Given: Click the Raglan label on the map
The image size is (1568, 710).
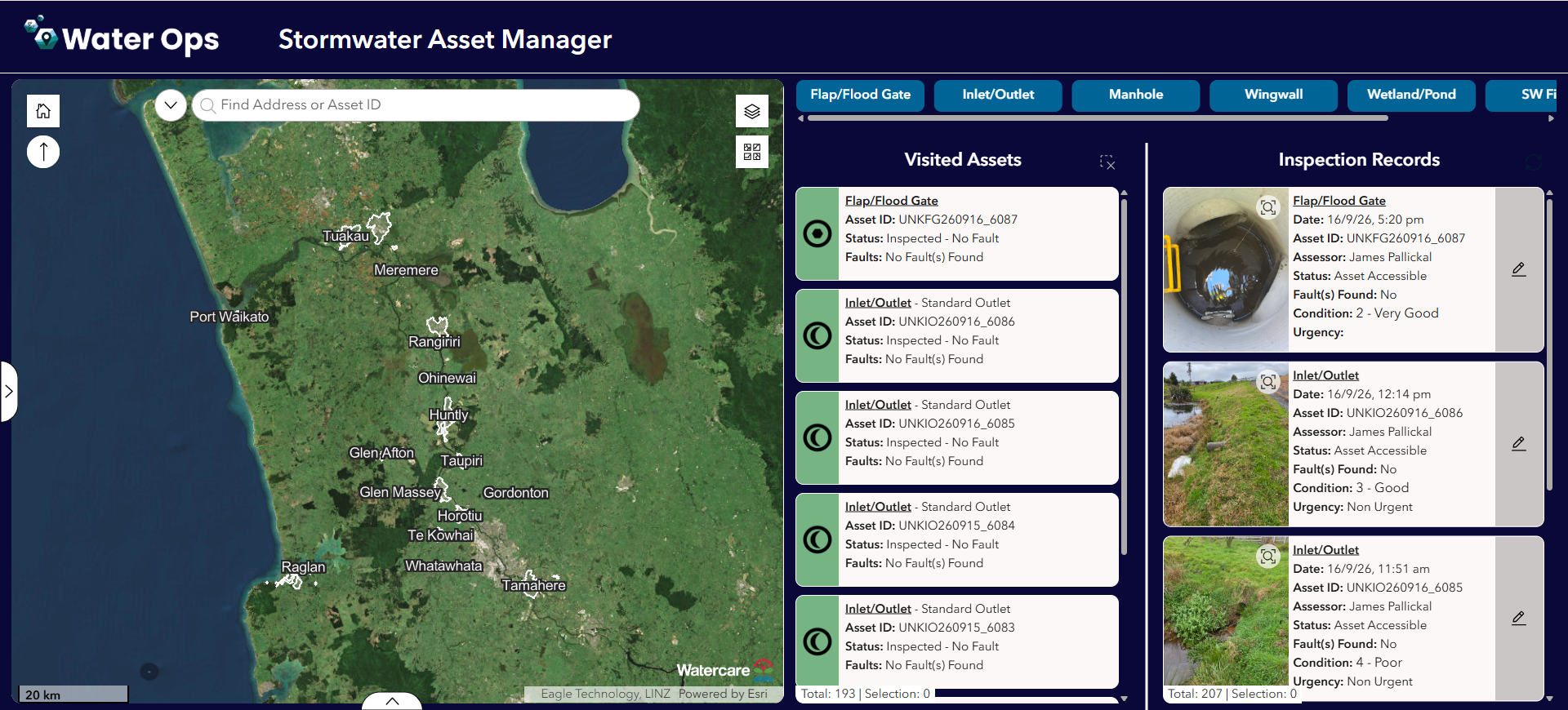Looking at the screenshot, I should pos(303,567).
